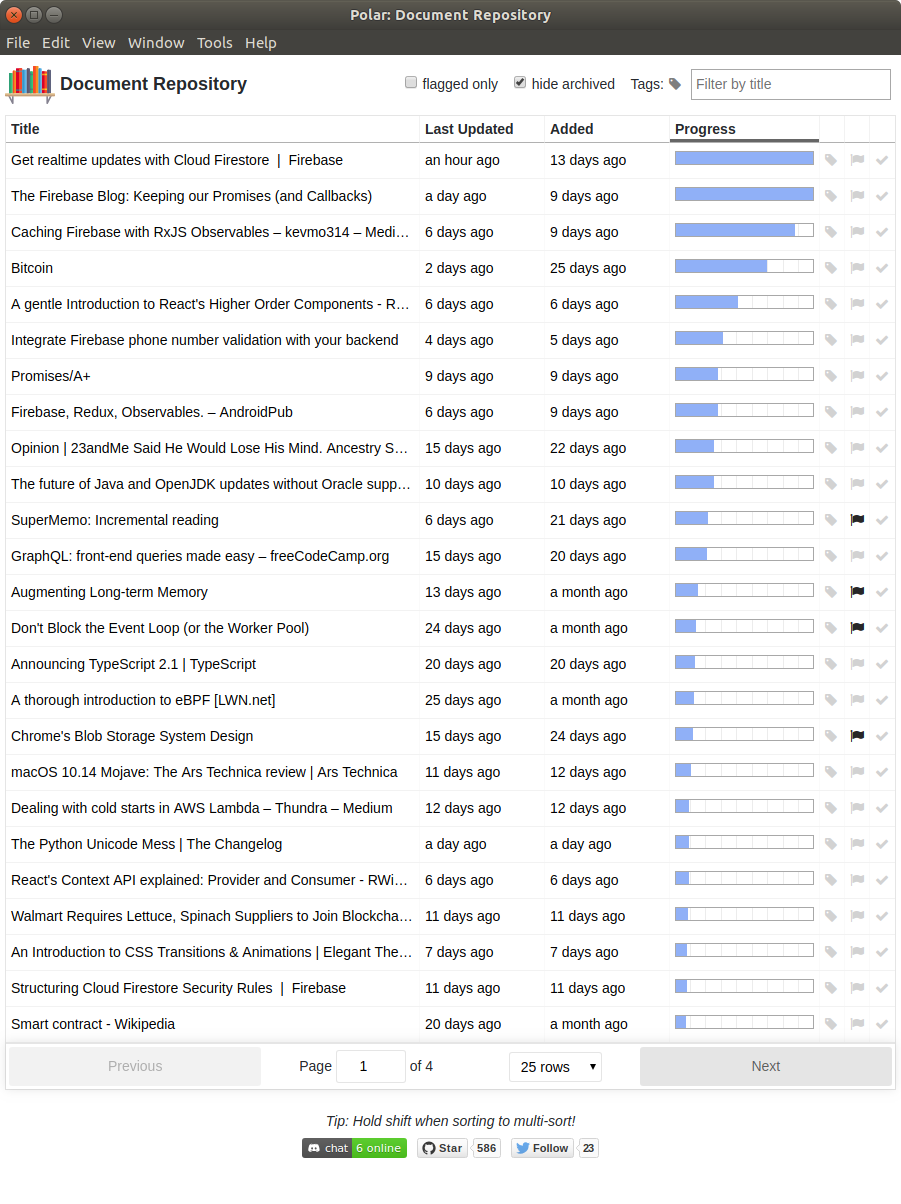Click the Twitter Follow button
The height and width of the screenshot is (1204, 901).
click(542, 1148)
